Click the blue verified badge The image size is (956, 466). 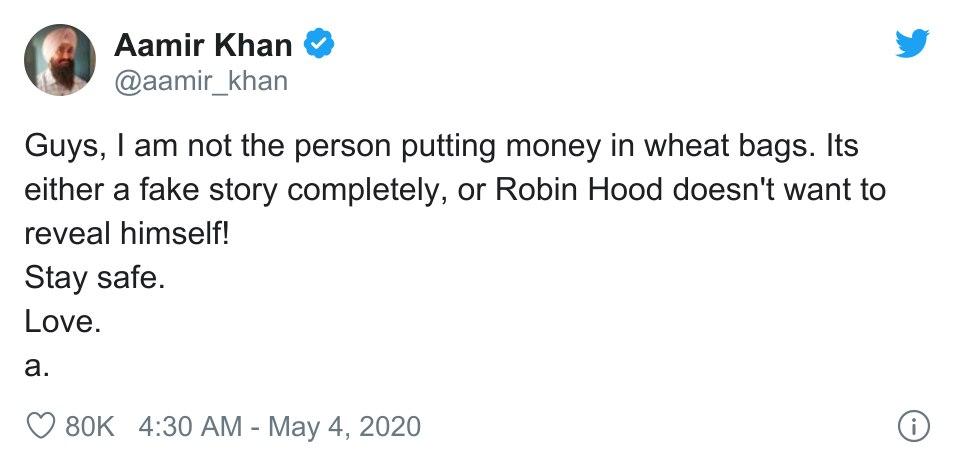coord(318,44)
